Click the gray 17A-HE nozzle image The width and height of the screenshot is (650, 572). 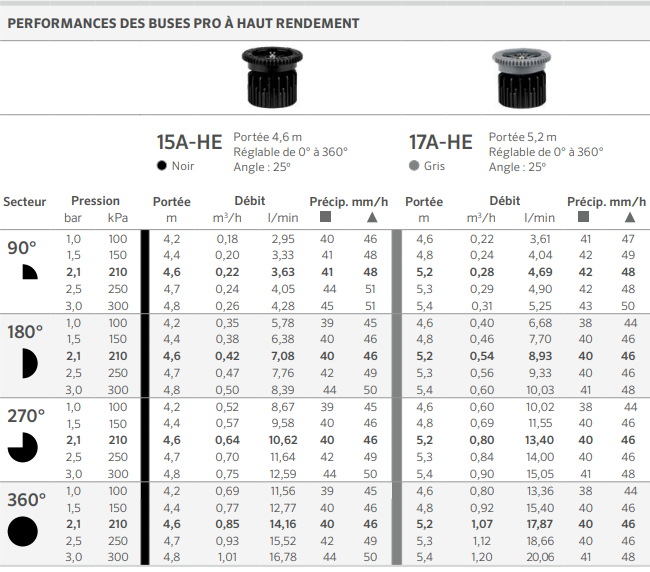click(x=521, y=78)
